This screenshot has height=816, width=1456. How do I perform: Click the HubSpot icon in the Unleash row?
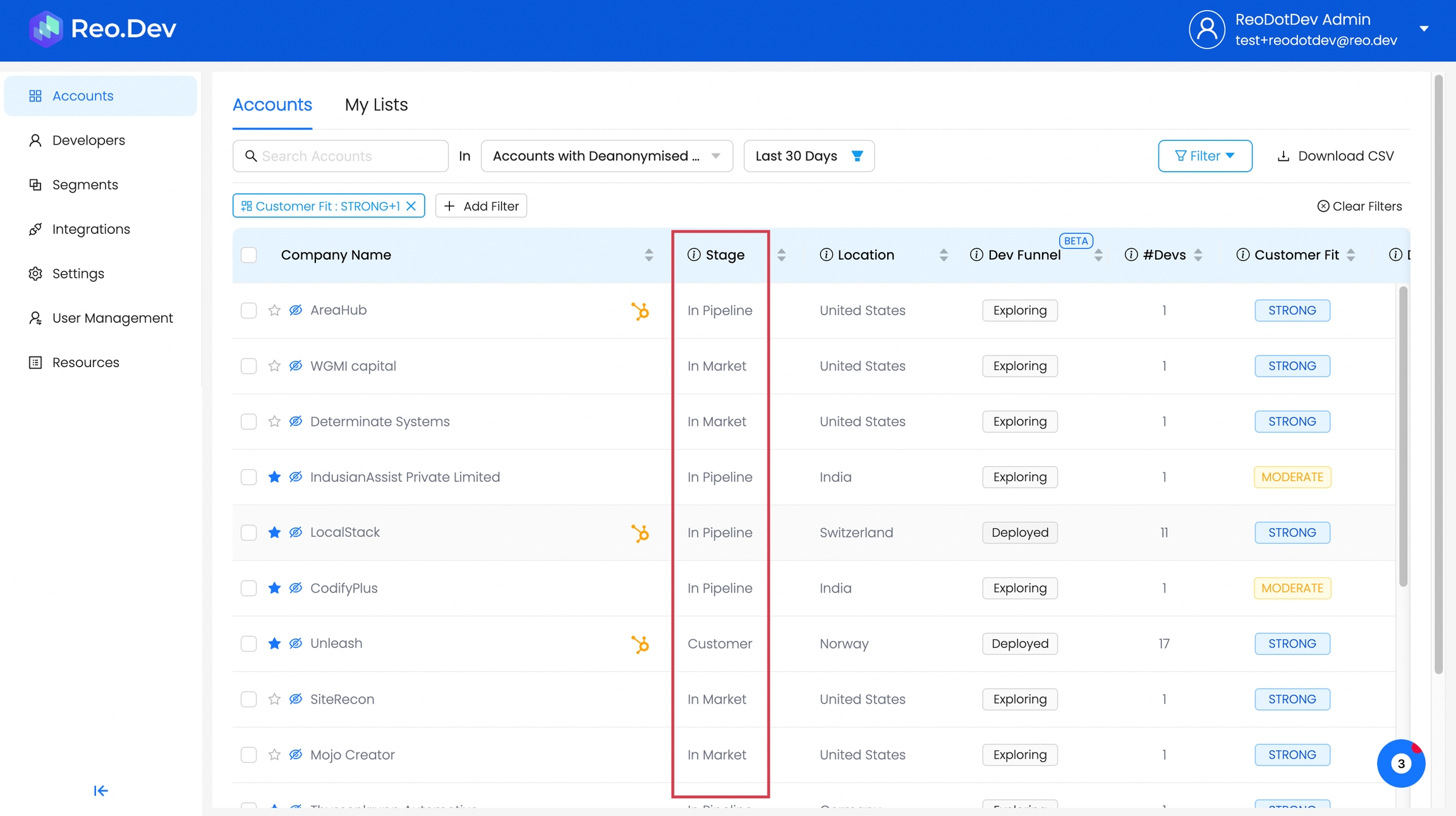pyautogui.click(x=640, y=644)
